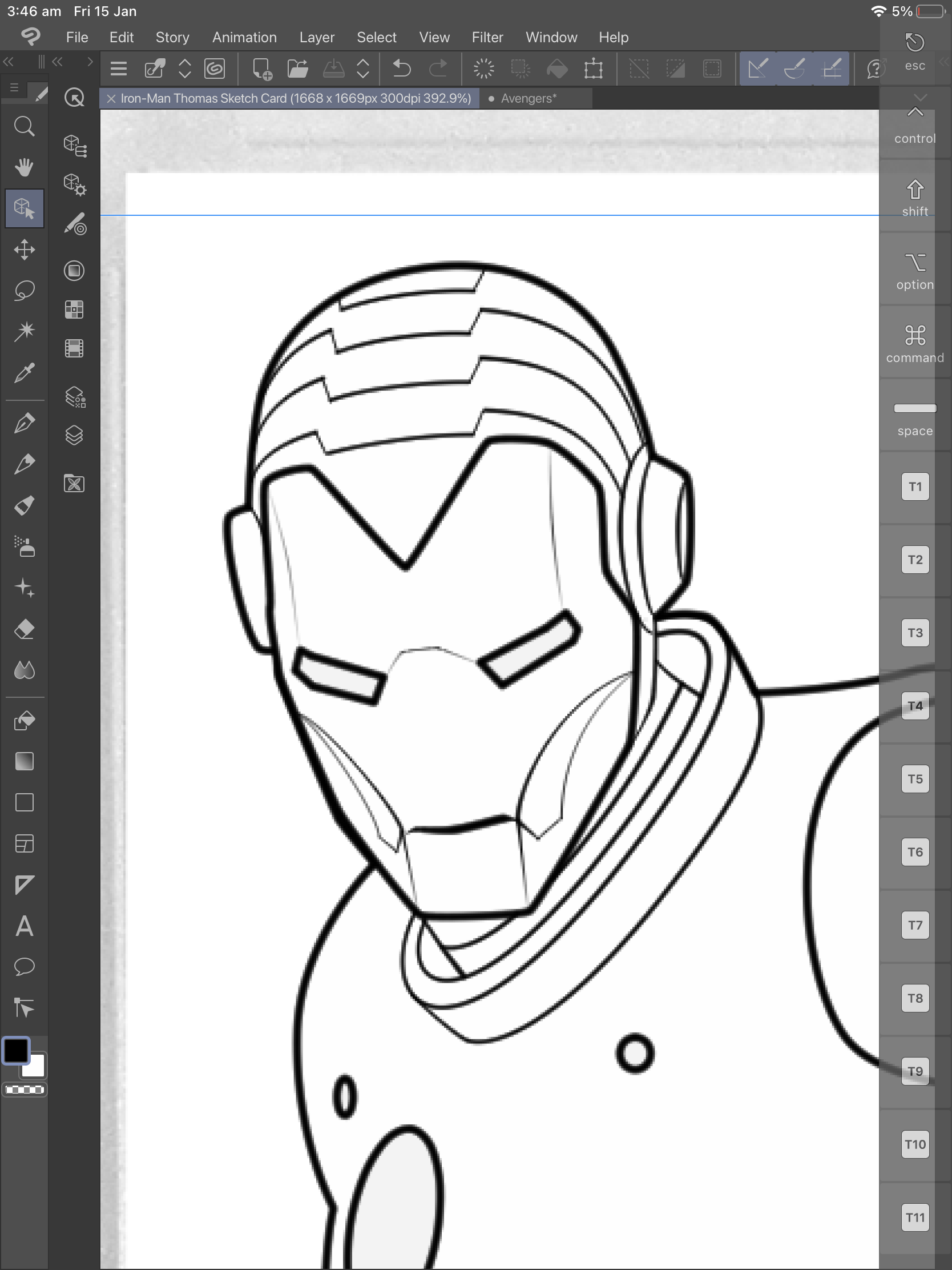Toggle Snap to Ruler
This screenshot has width=952, height=1270.
point(757,69)
